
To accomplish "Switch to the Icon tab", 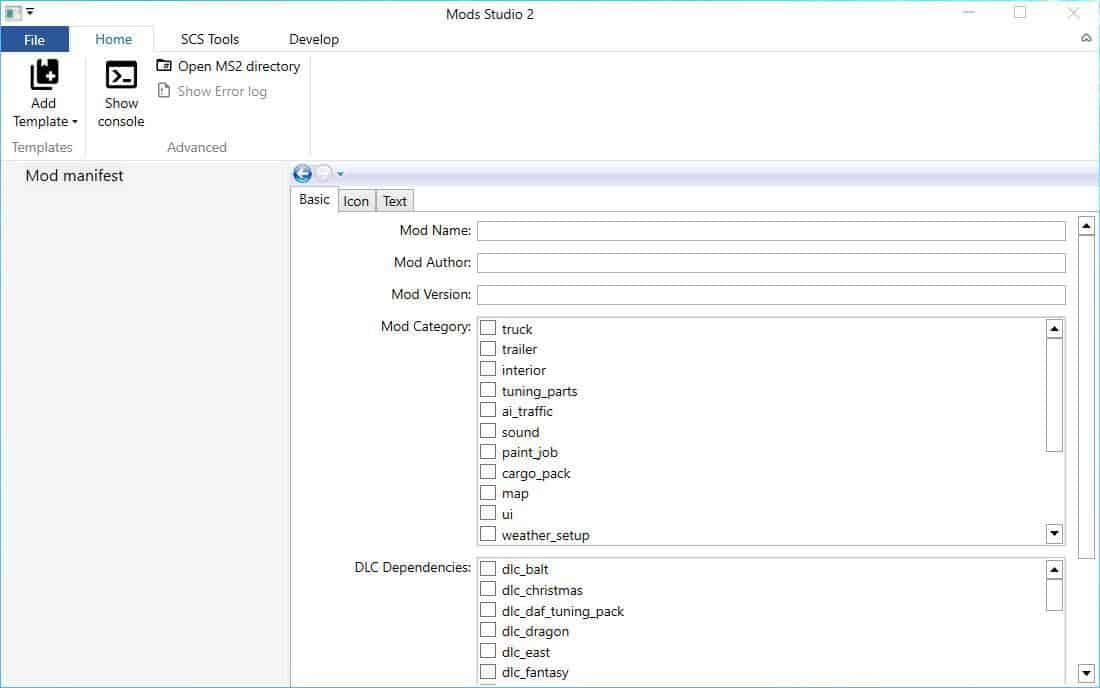I will click(356, 200).
